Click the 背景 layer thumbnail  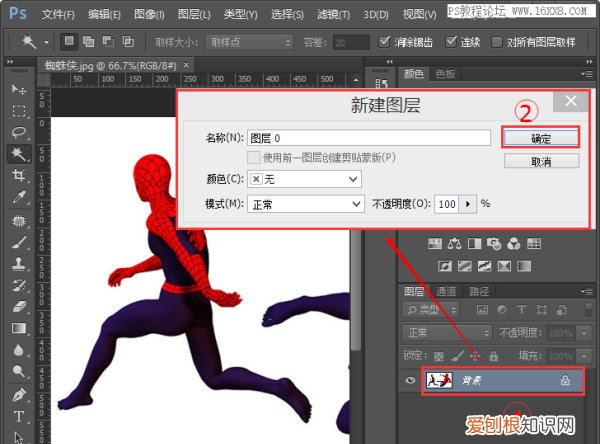pos(439,380)
